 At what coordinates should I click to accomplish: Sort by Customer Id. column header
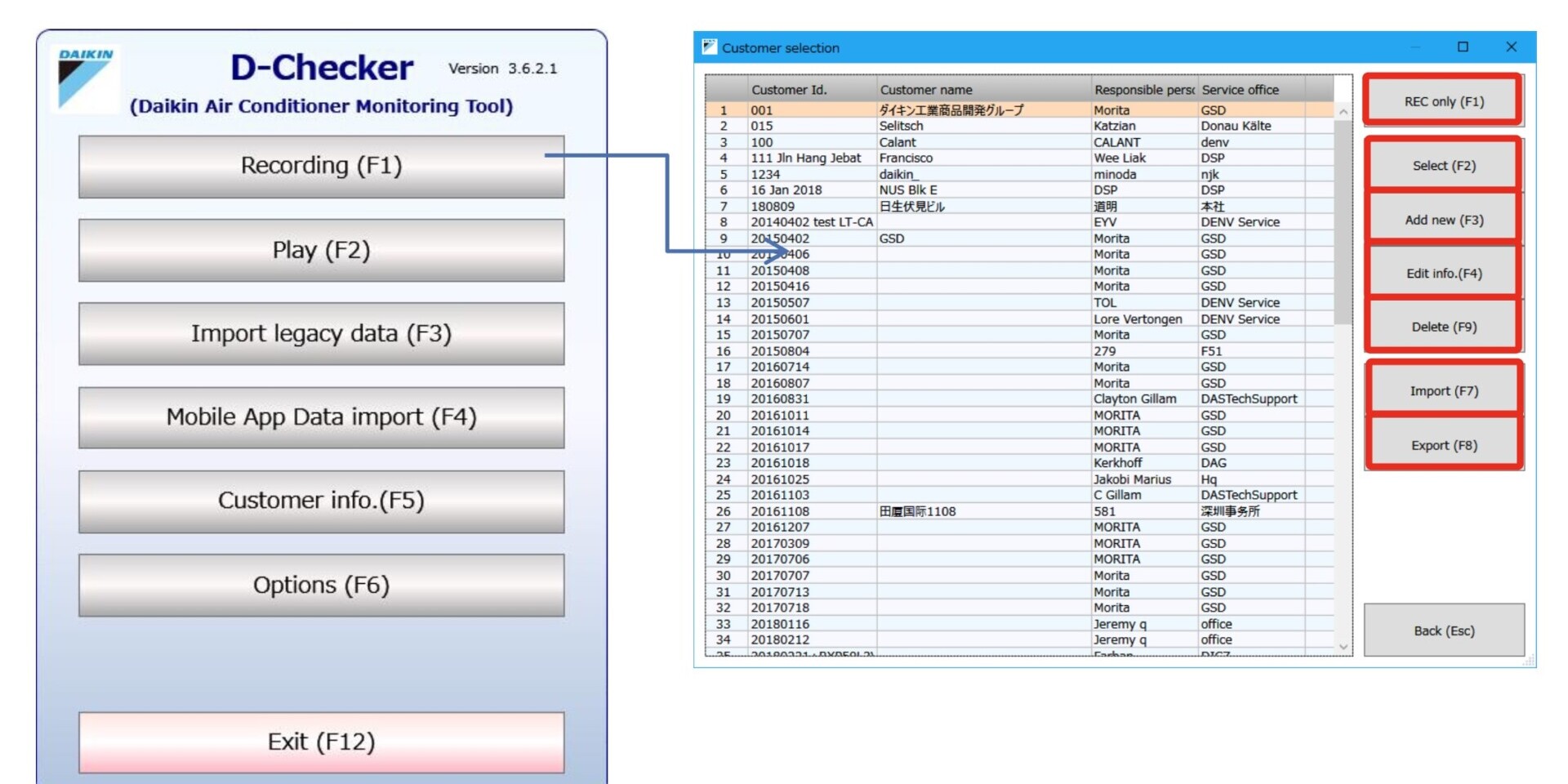pyautogui.click(x=812, y=89)
